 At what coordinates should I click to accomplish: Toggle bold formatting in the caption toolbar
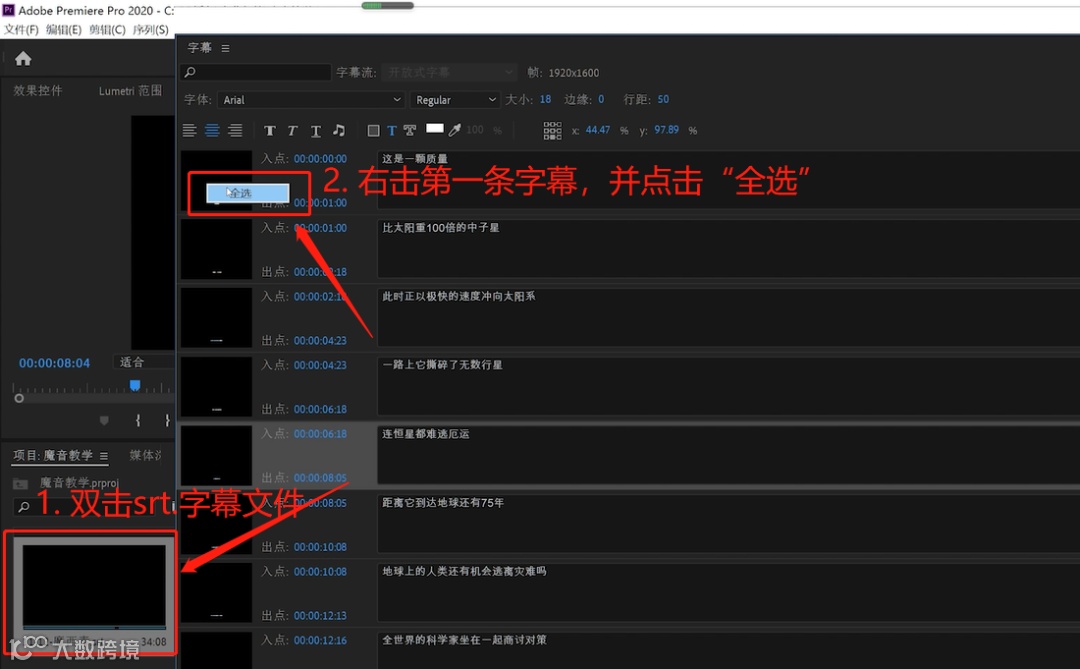coord(270,130)
